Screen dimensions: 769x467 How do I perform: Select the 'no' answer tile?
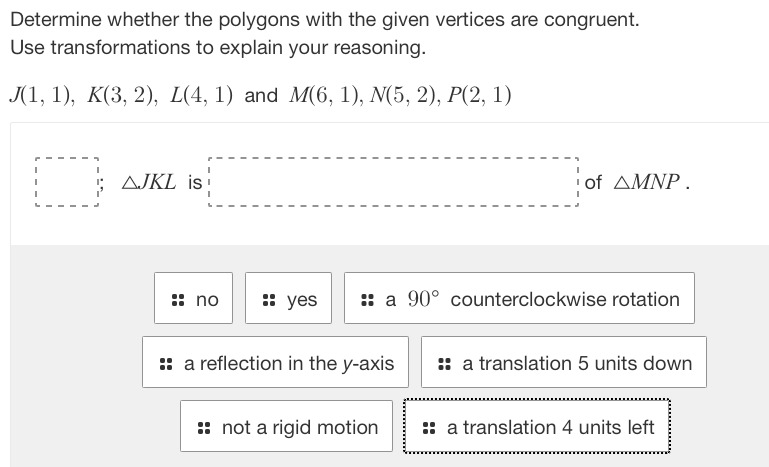pos(193,298)
